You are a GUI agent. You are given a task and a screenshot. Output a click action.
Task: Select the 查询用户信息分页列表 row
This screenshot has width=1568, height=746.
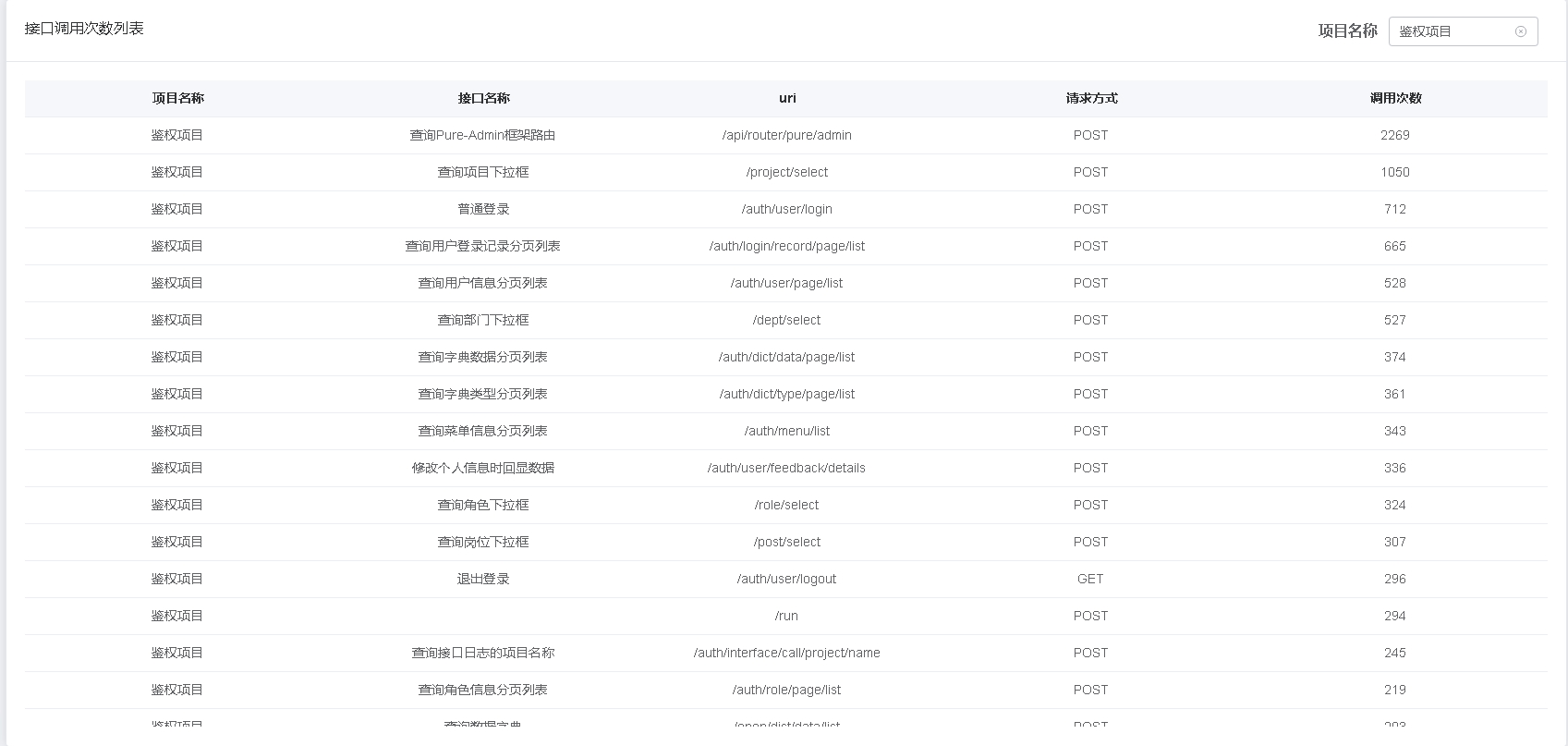pos(482,283)
